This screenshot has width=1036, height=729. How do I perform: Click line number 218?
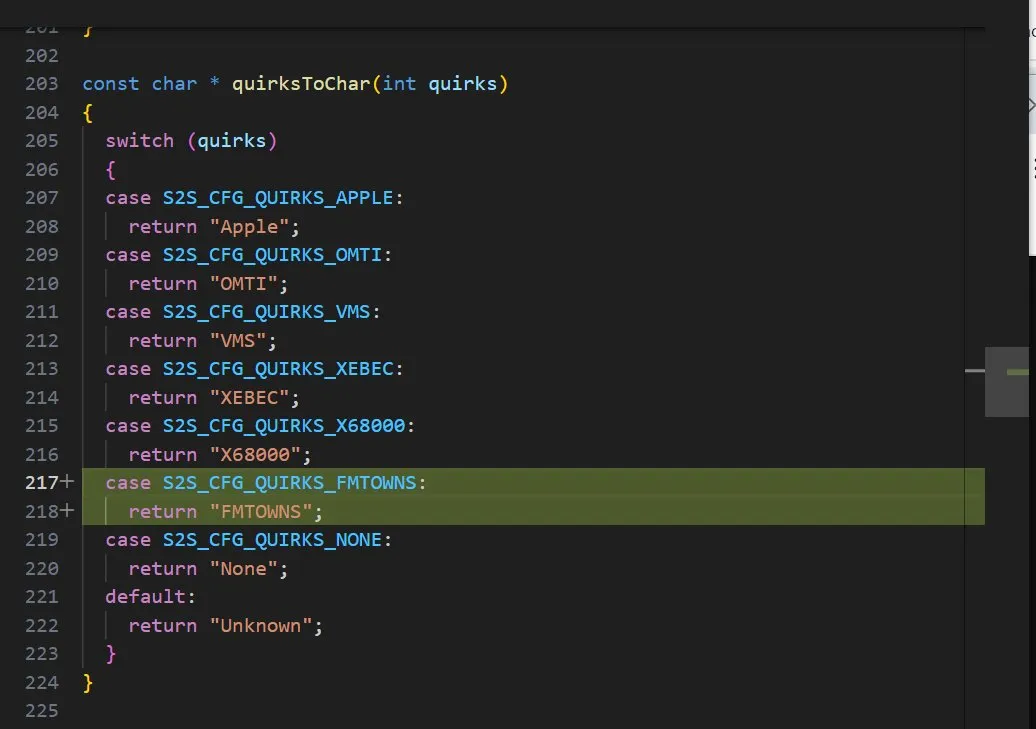[x=42, y=512]
